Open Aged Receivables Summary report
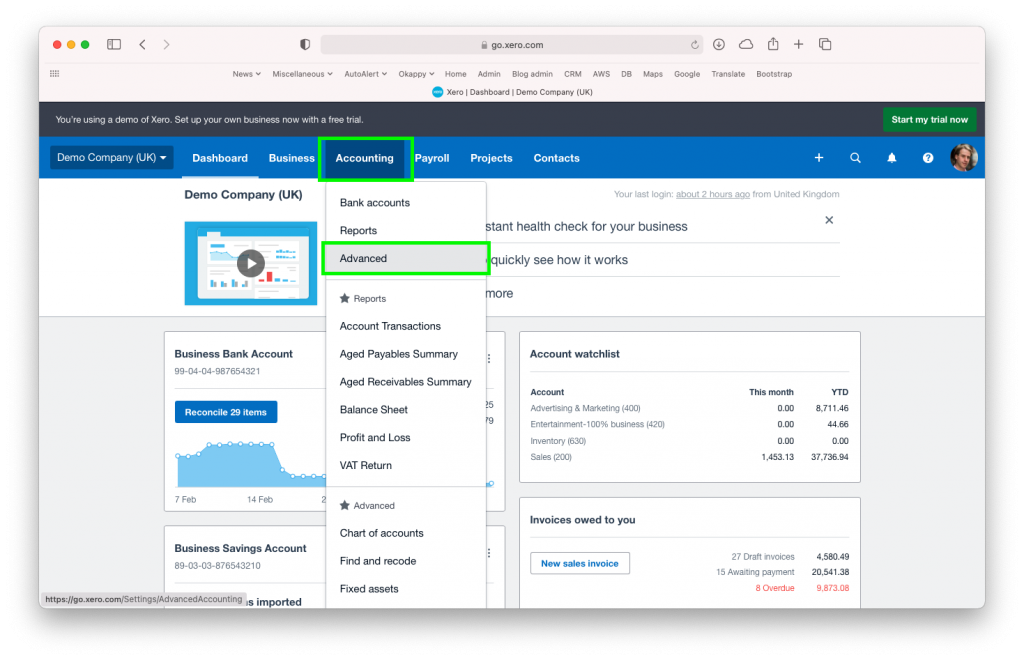 coord(406,382)
